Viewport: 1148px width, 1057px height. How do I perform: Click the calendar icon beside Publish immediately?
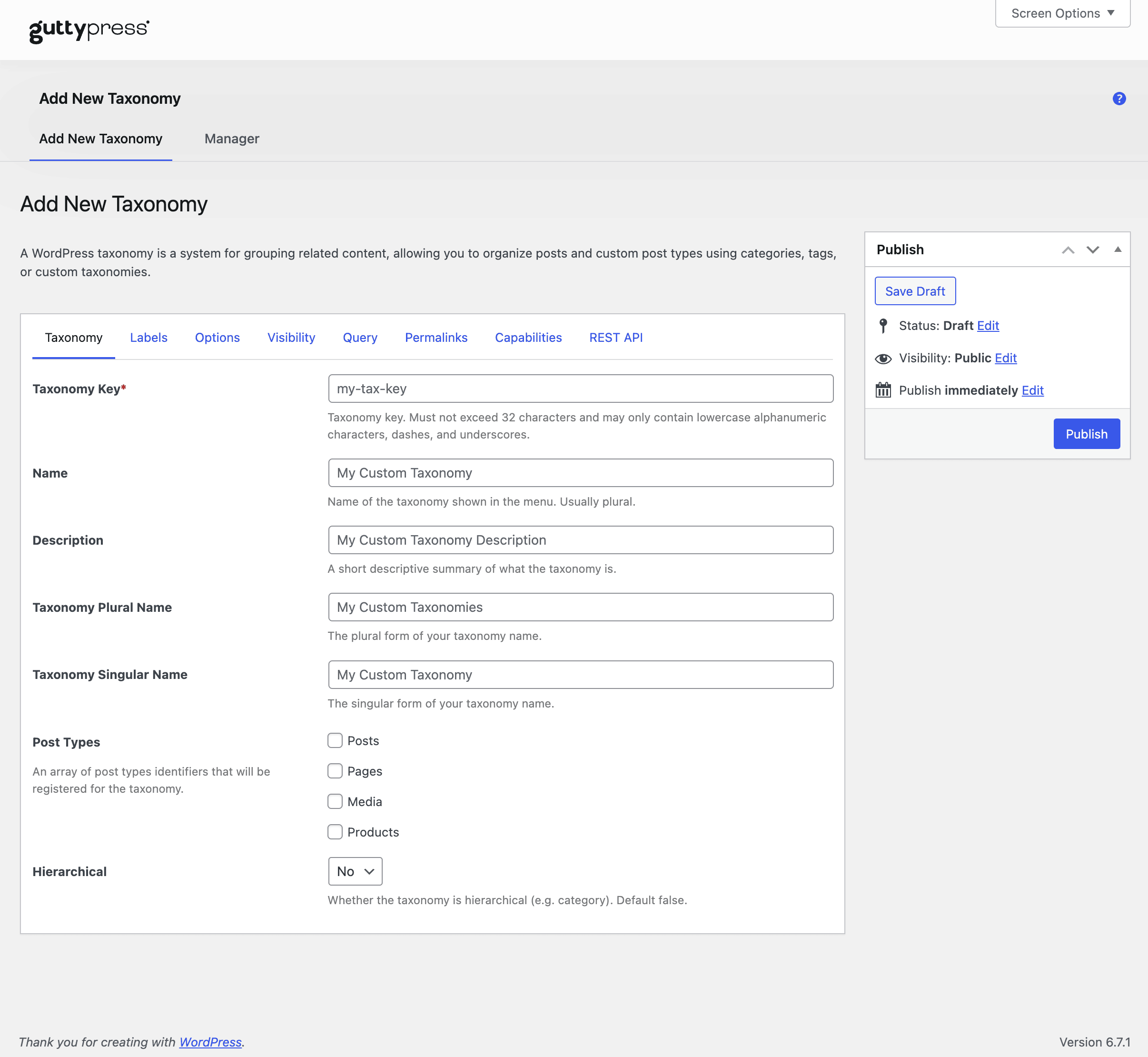pyautogui.click(x=883, y=390)
